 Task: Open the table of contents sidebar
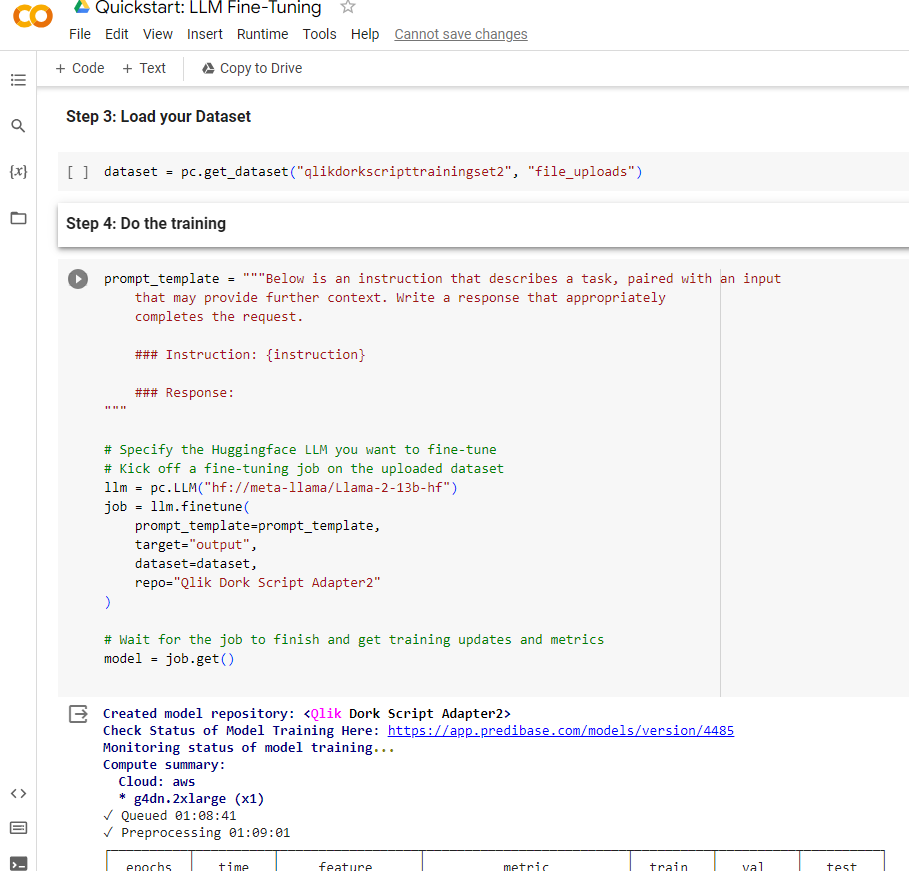click(x=18, y=79)
